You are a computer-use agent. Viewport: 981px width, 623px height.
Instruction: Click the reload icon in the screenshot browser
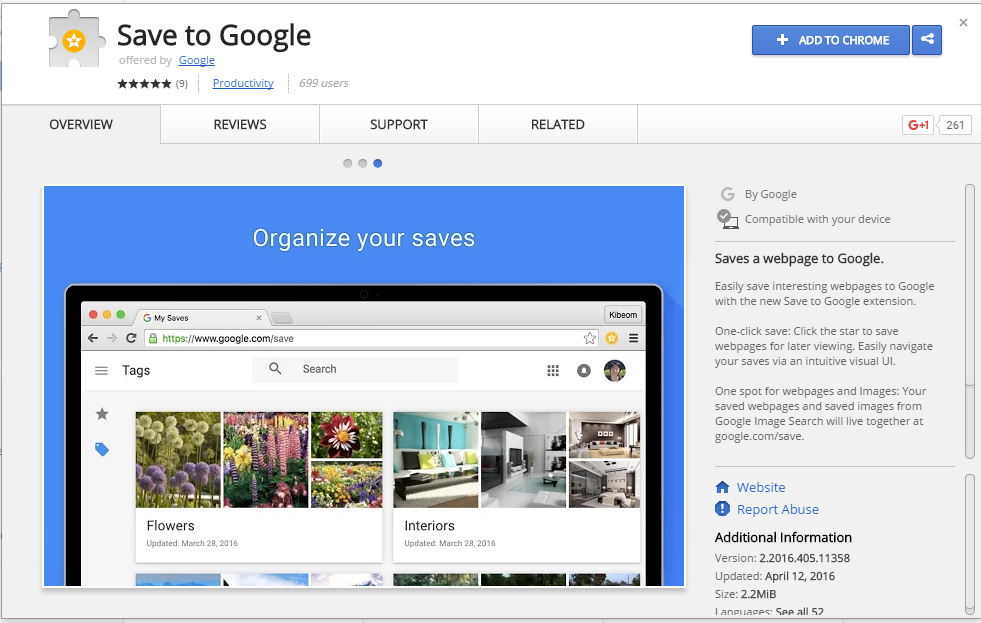pyautogui.click(x=131, y=338)
